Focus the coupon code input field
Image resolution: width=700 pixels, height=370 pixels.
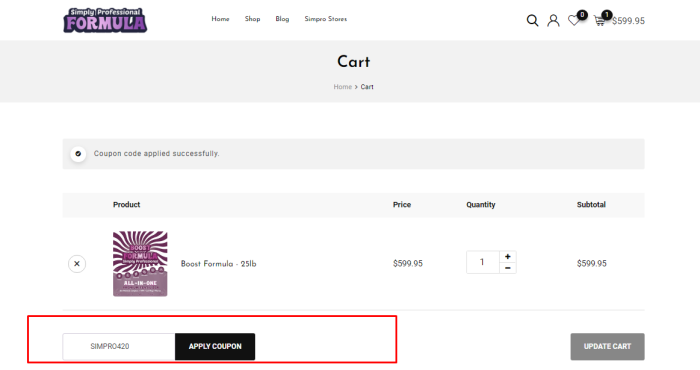tap(119, 346)
